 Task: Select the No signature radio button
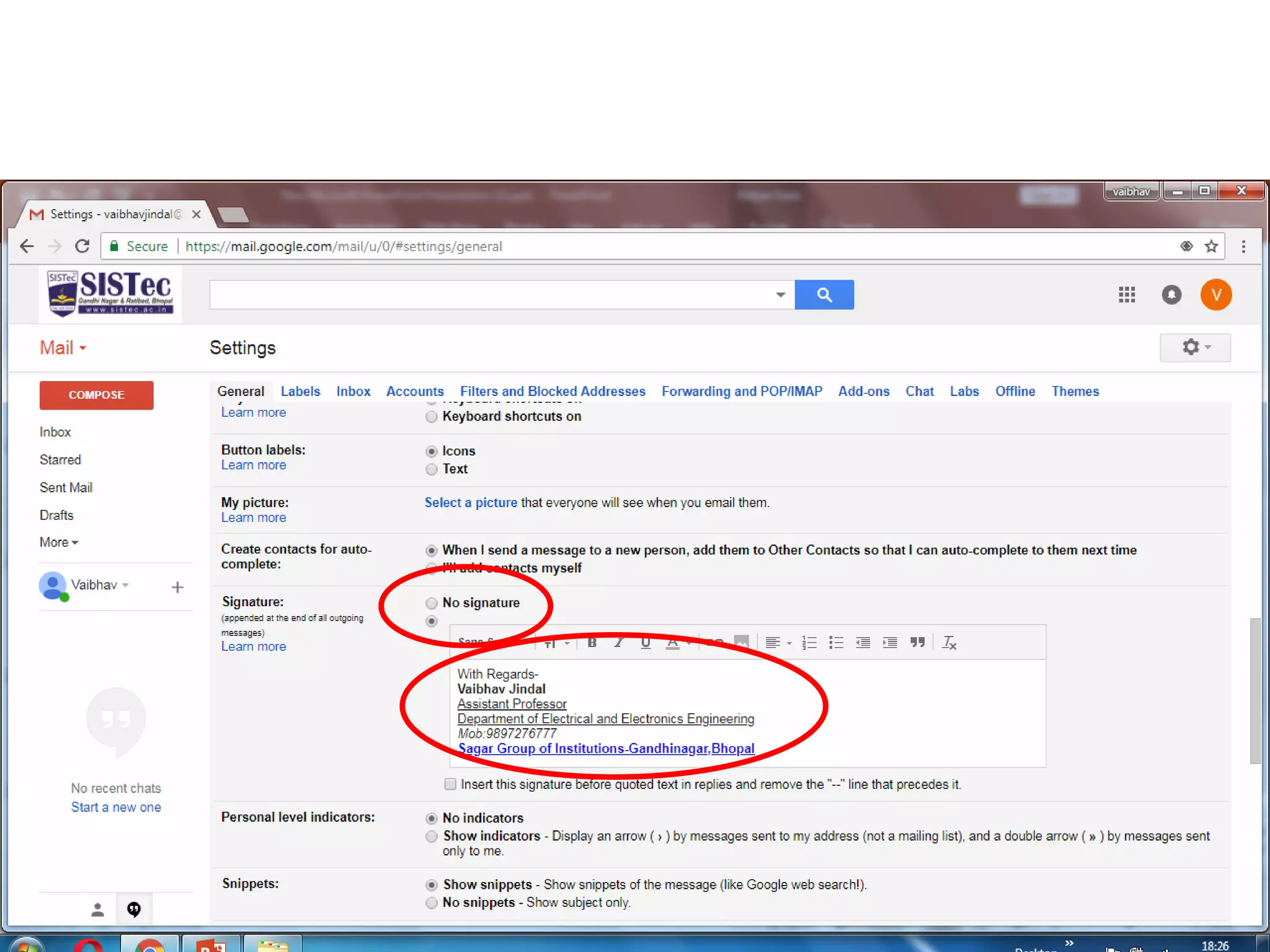432,603
